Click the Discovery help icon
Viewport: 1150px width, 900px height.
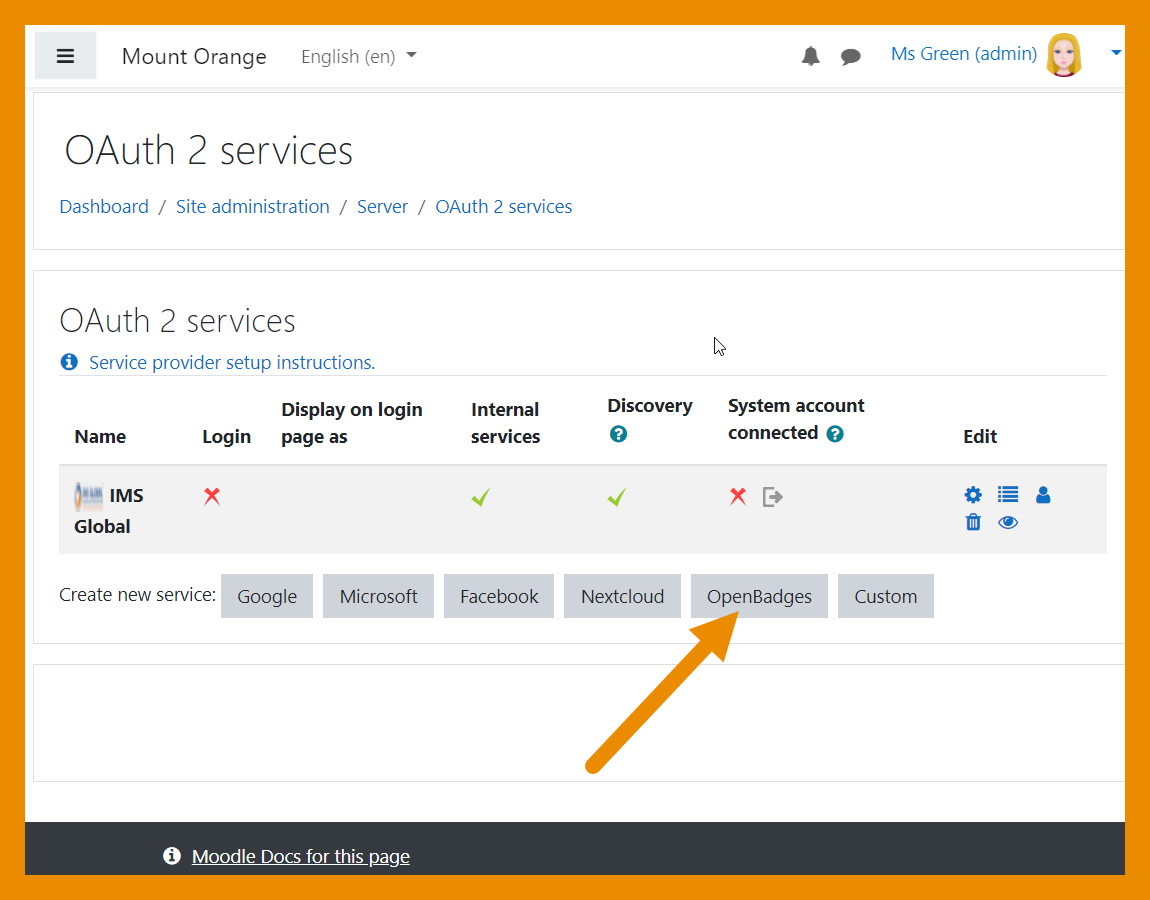(x=618, y=434)
